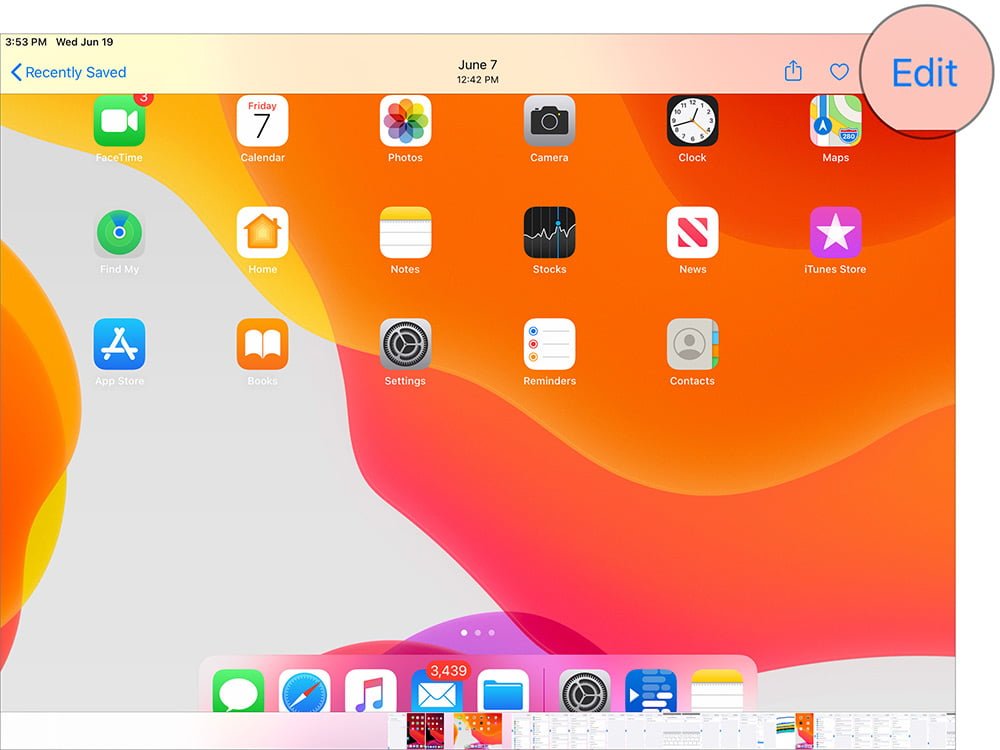The width and height of the screenshot is (1000, 750).
Task: Open Safari from the dock
Action: click(304, 691)
